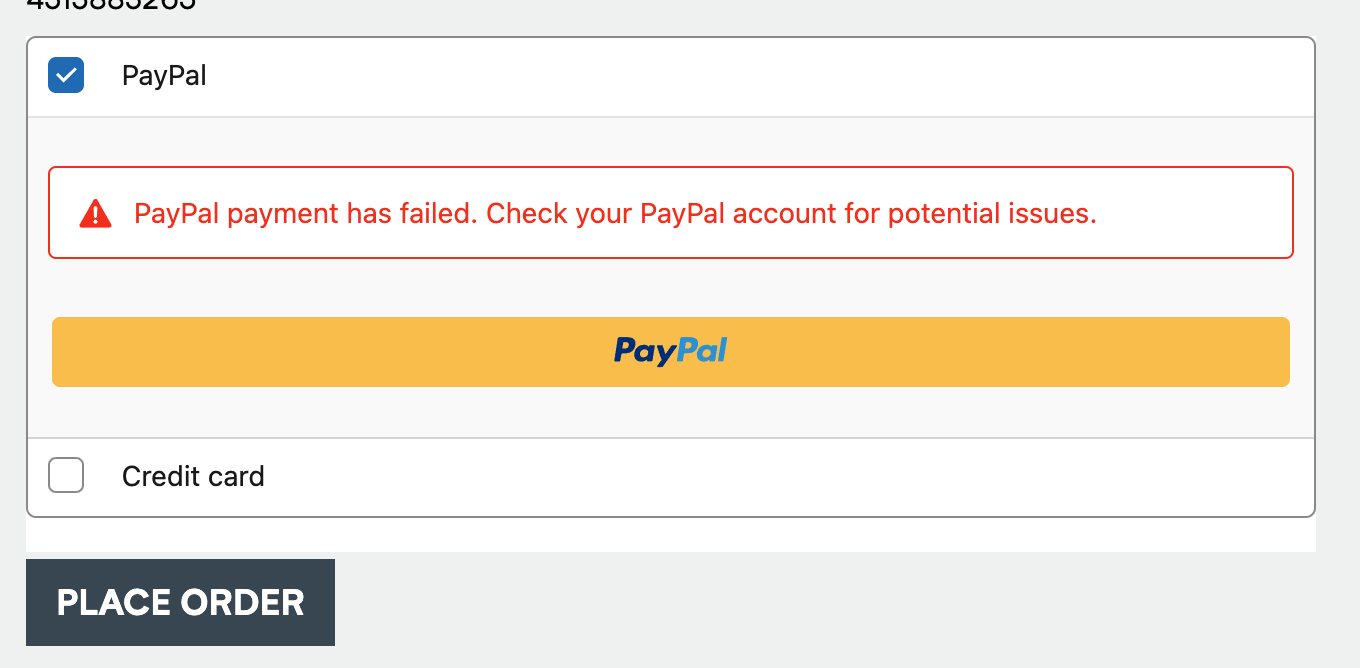Click the red PayPal failure error message
This screenshot has height=668, width=1360.
(616, 212)
